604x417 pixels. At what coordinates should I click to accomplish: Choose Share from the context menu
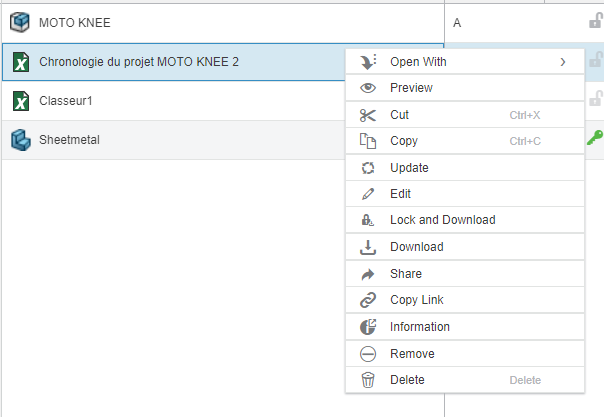click(406, 274)
